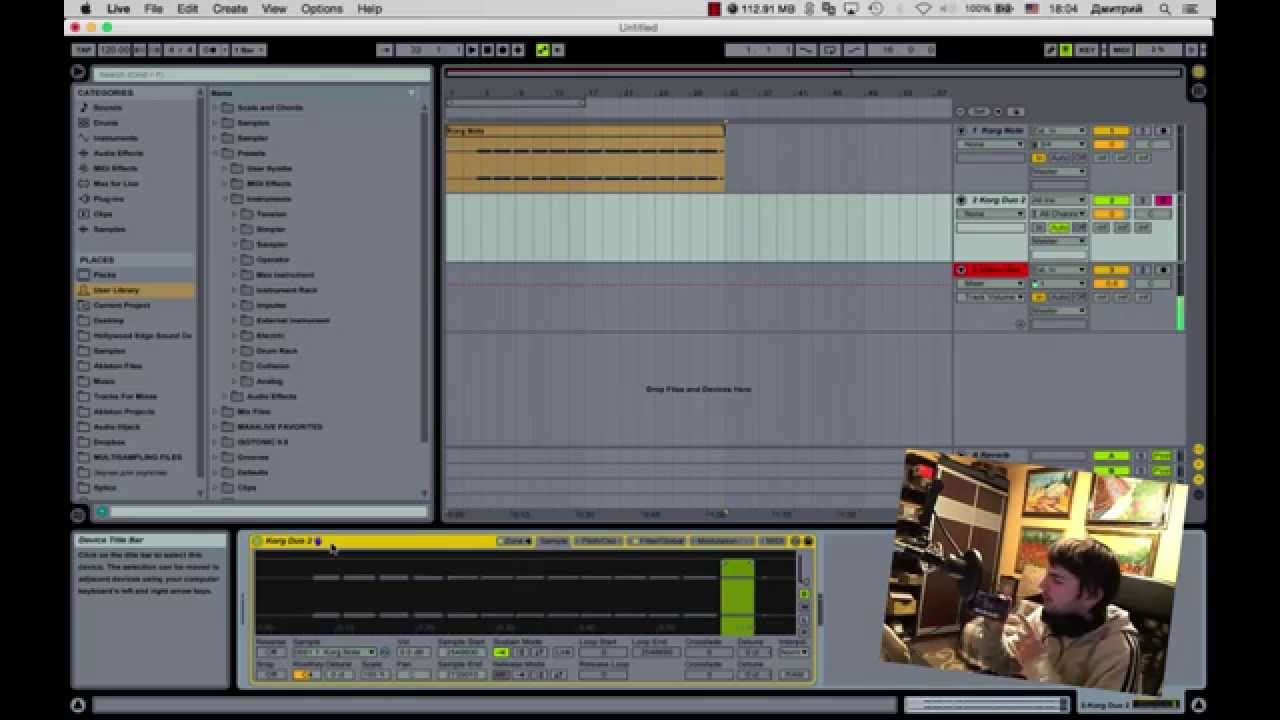Switch to Sampler Zone tab
1280x720 pixels.
(x=515, y=541)
